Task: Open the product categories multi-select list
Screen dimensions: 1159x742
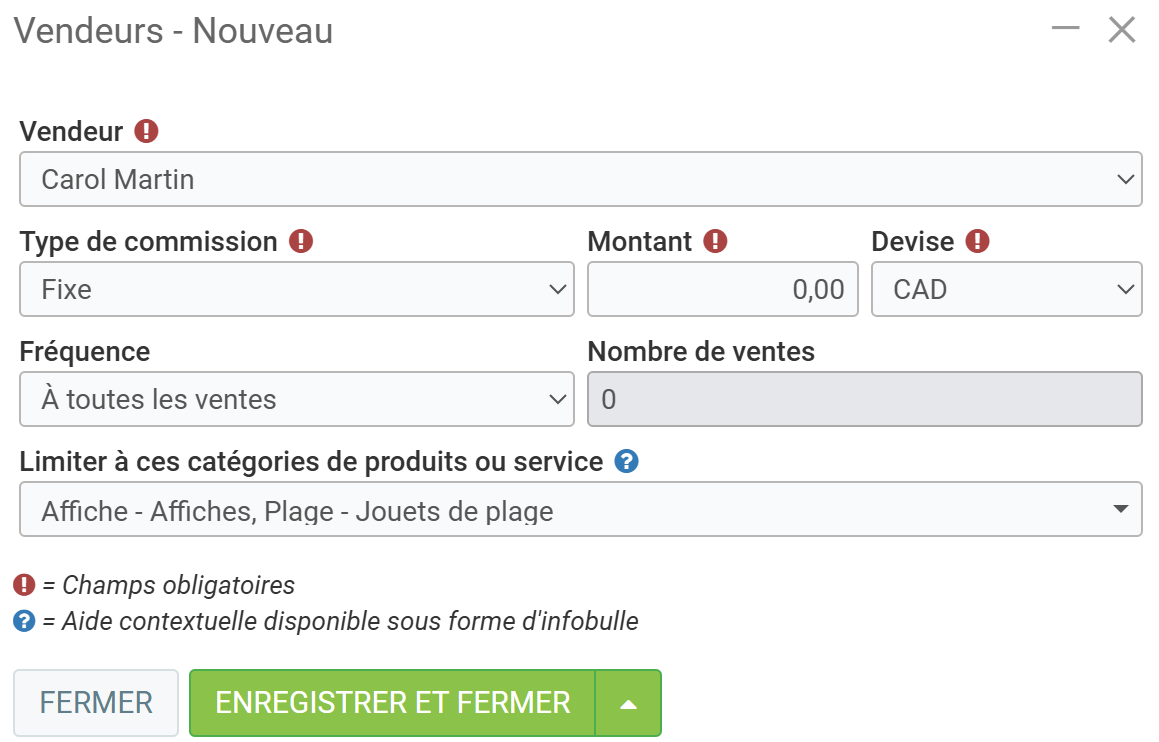Action: point(580,510)
